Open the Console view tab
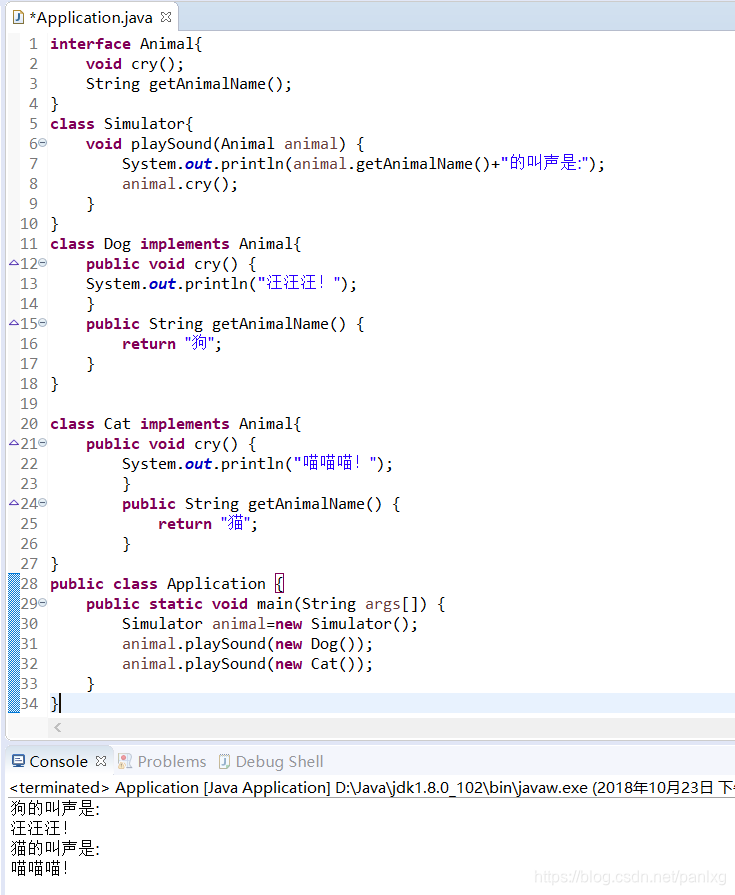 click(x=58, y=761)
